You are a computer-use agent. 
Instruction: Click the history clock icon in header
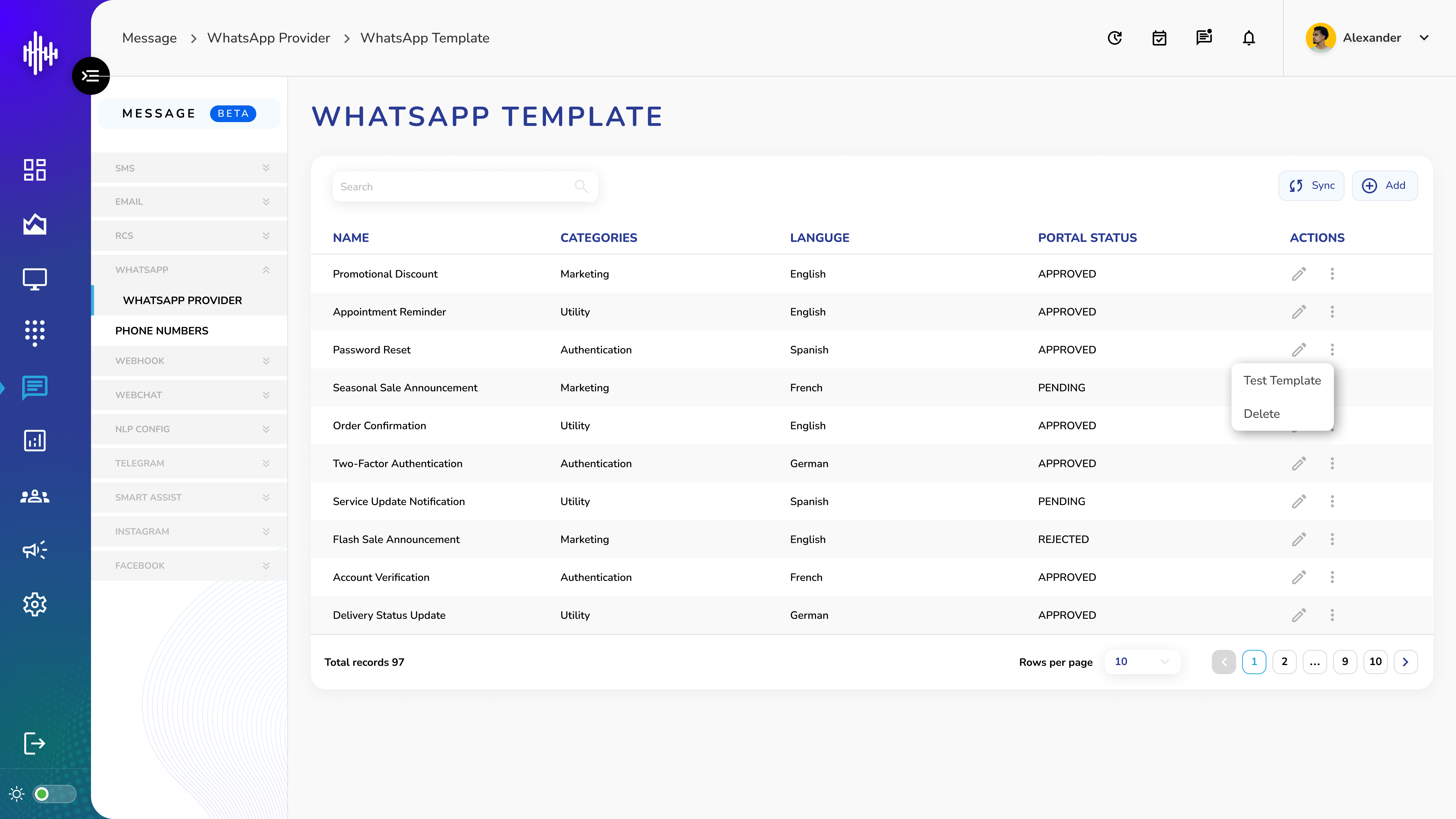coord(1114,38)
